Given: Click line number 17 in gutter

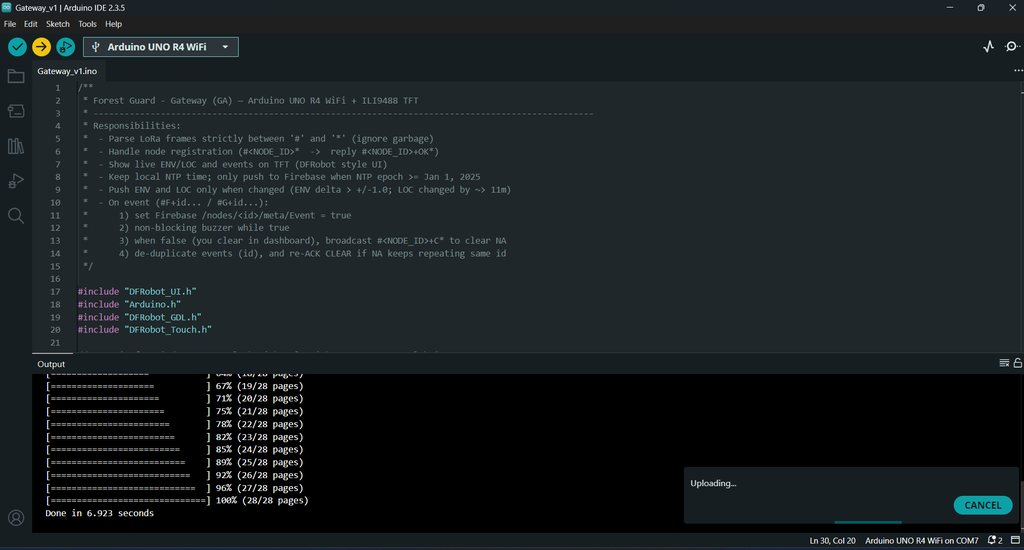Looking at the screenshot, I should [x=55, y=291].
